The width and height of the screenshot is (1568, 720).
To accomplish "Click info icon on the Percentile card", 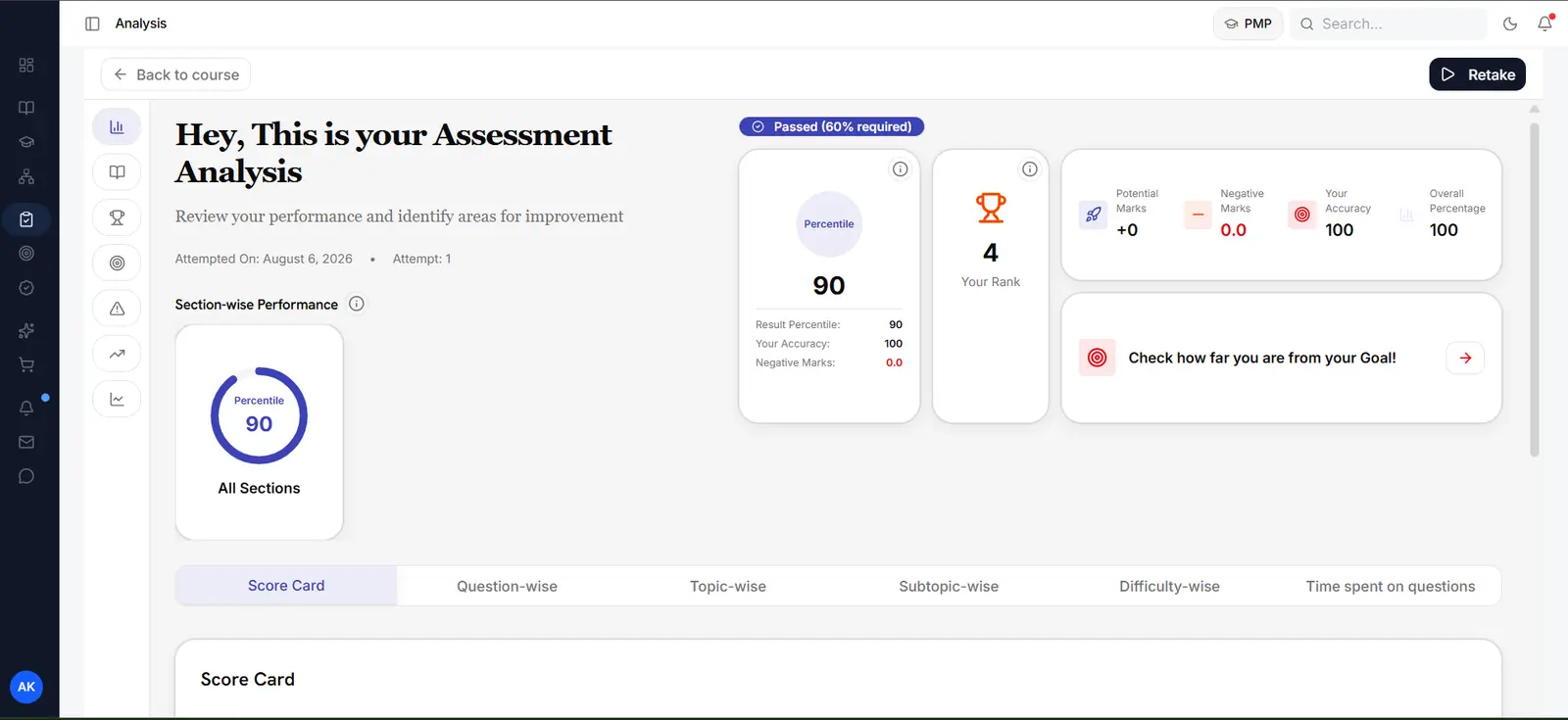I will click(x=900, y=169).
